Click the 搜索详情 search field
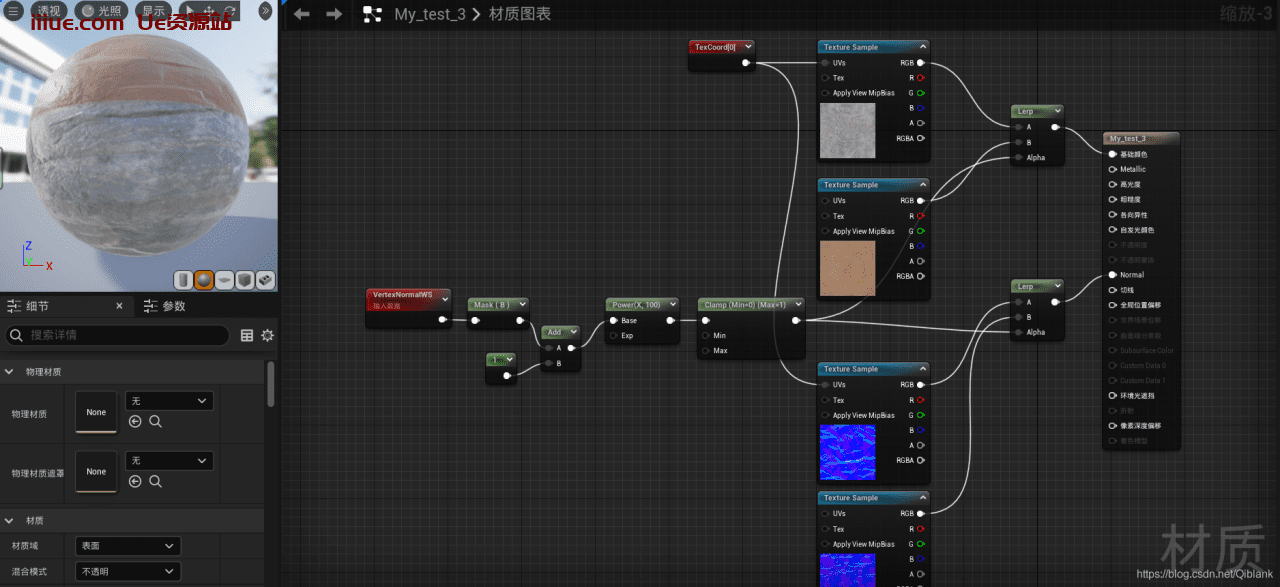 click(x=120, y=336)
